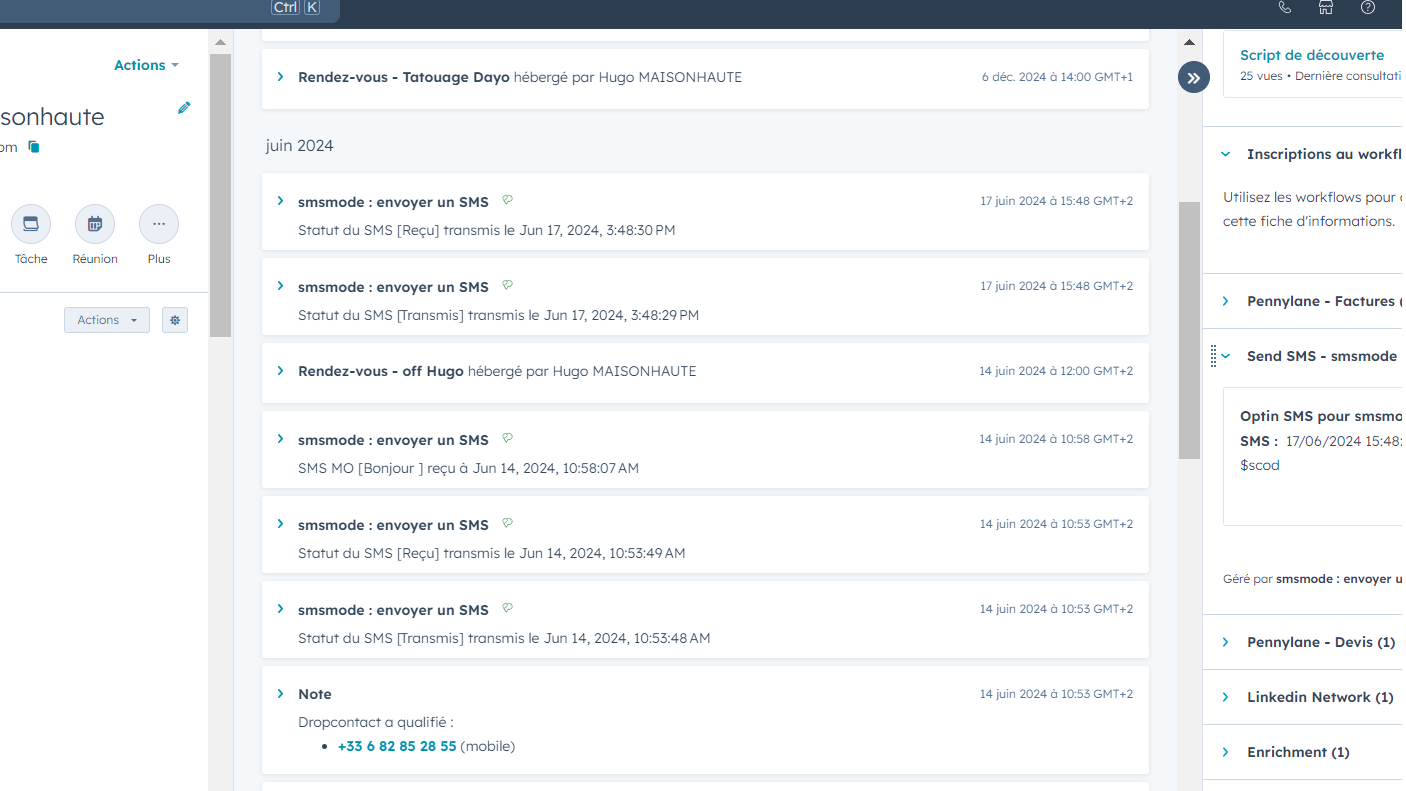
Task: Open the Plus more-actions icon
Action: 159,224
